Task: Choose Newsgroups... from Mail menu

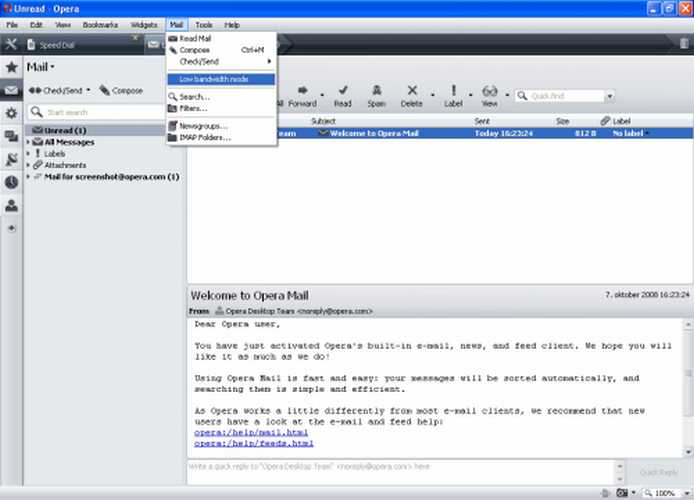Action: point(221,126)
